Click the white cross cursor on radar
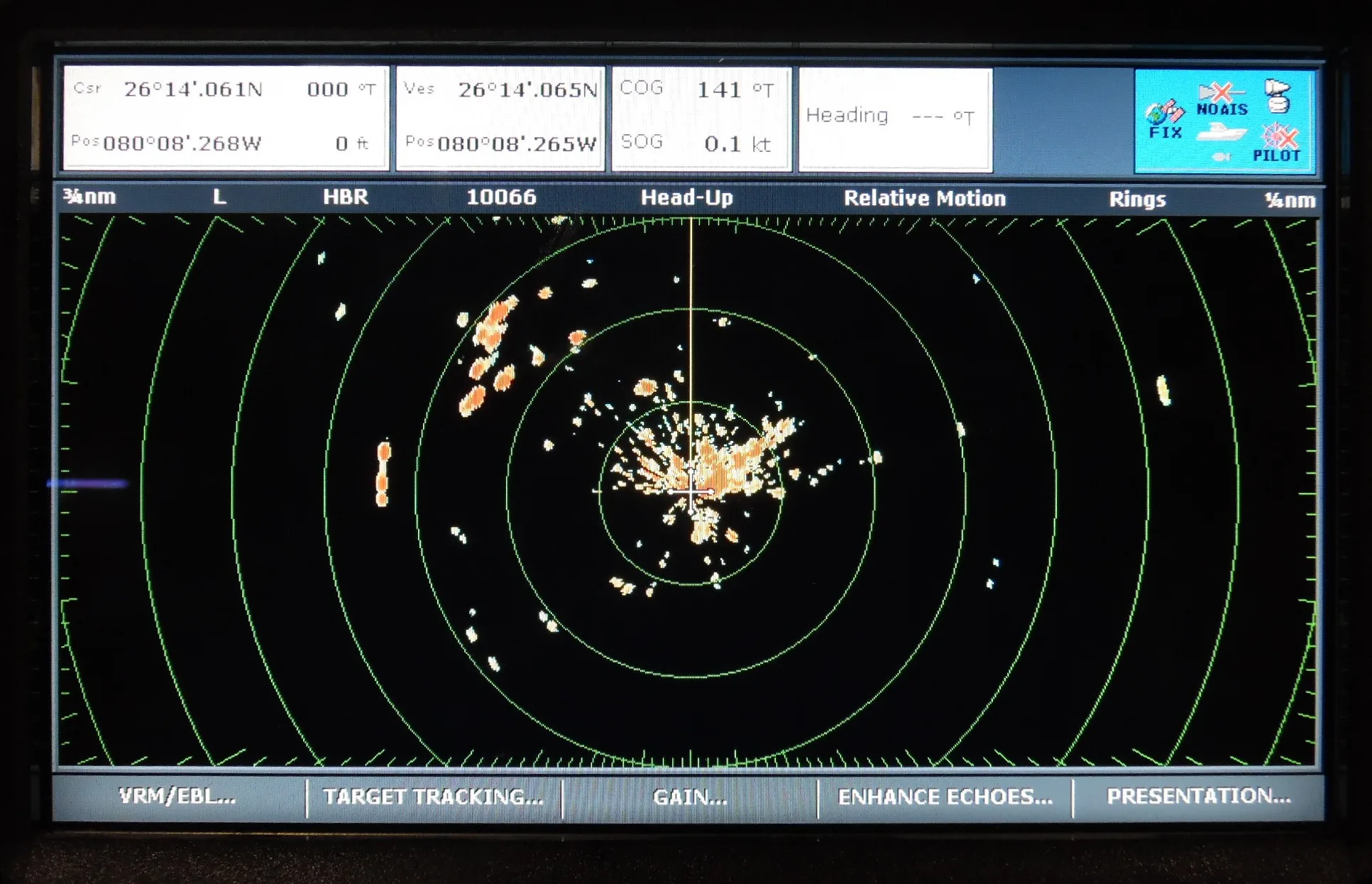1372x884 pixels. [690, 491]
